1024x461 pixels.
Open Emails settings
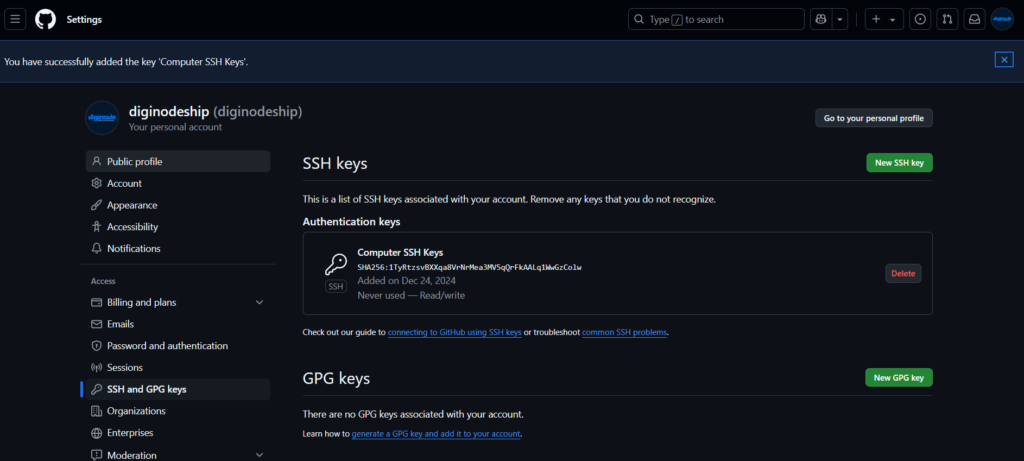[178, 324]
